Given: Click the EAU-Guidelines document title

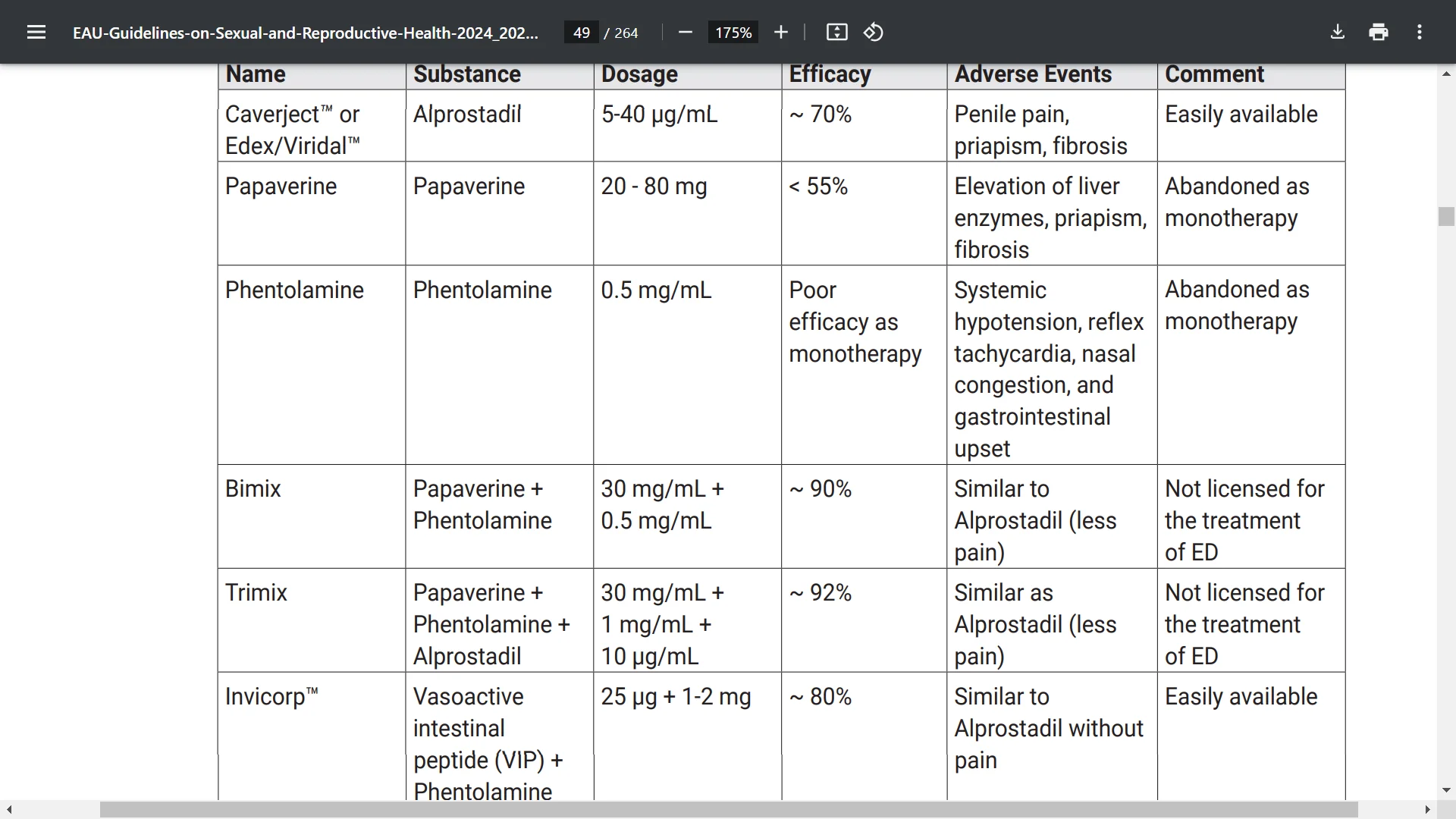Looking at the screenshot, I should tap(306, 33).
